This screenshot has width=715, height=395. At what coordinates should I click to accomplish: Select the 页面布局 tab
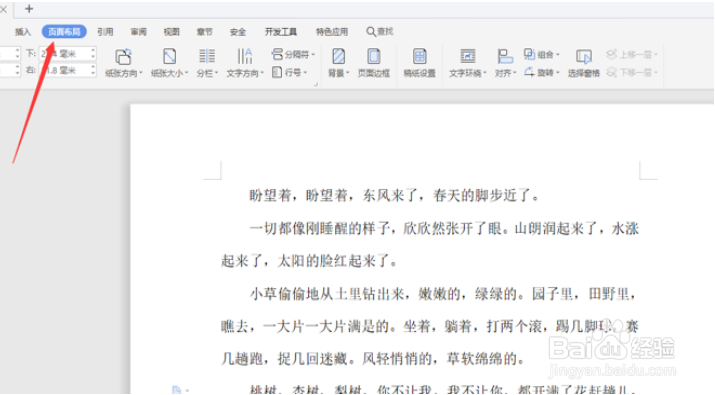pyautogui.click(x=64, y=31)
